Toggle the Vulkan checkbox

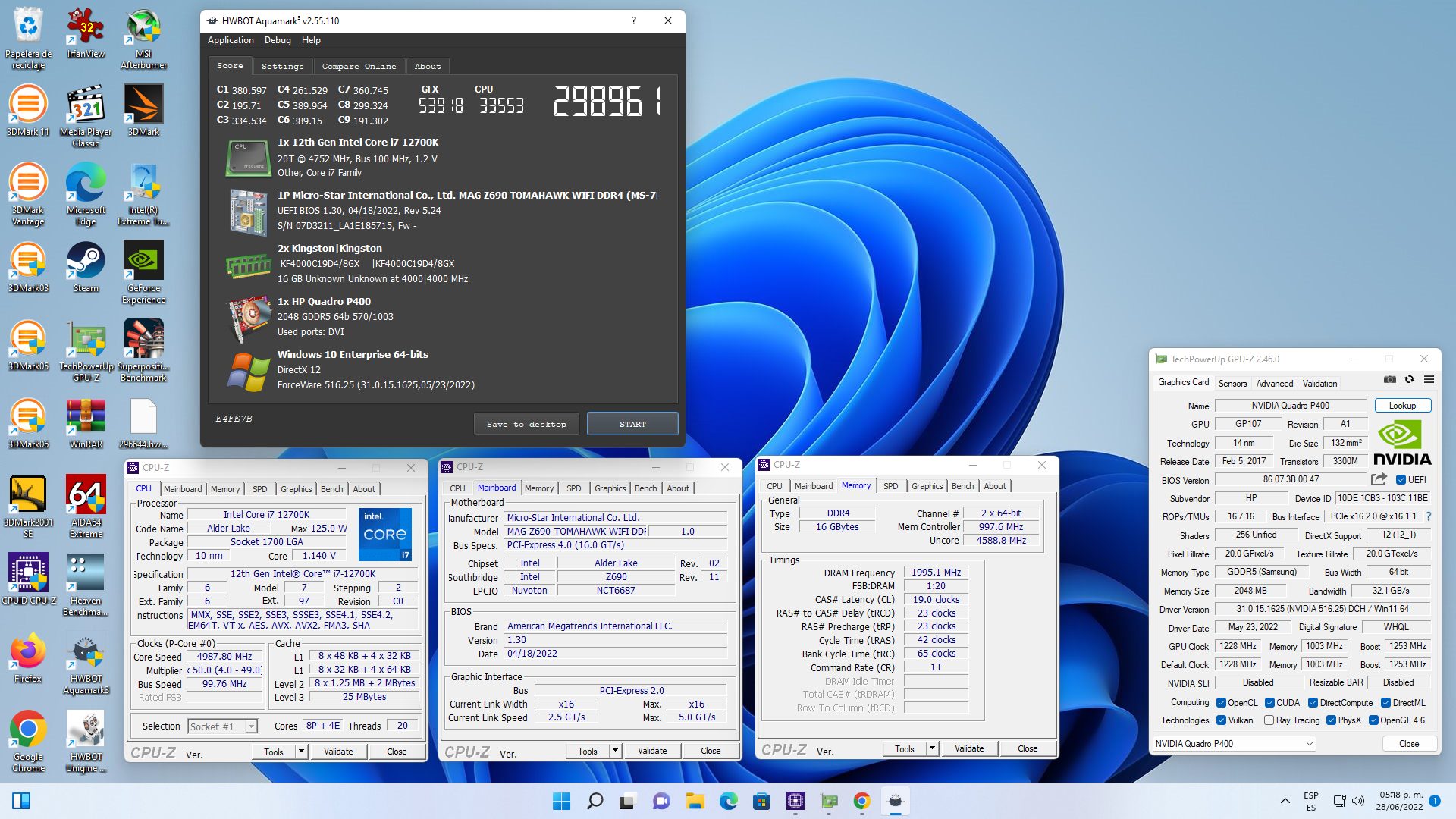[x=1221, y=720]
